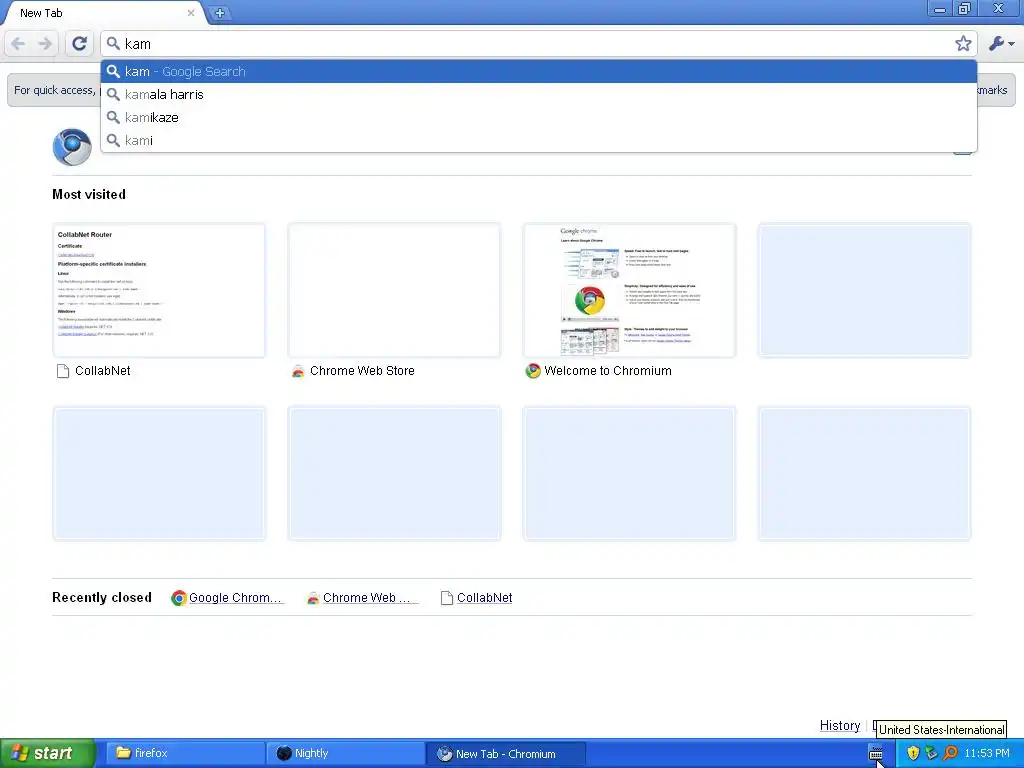Pick the 'kamala harris' suggestion
Image resolution: width=1024 pixels, height=768 pixels.
click(539, 95)
